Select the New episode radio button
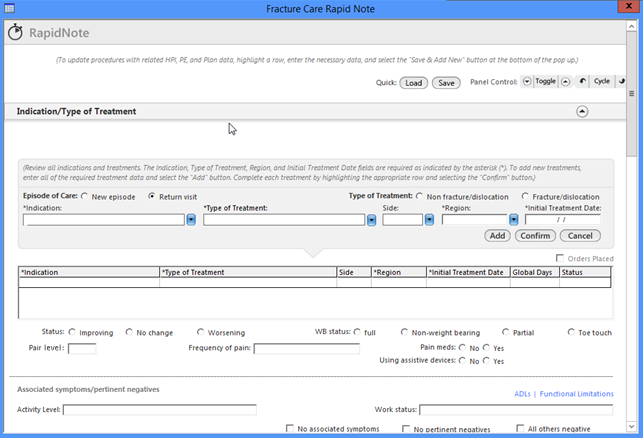This screenshot has width=643, height=438. (84, 196)
